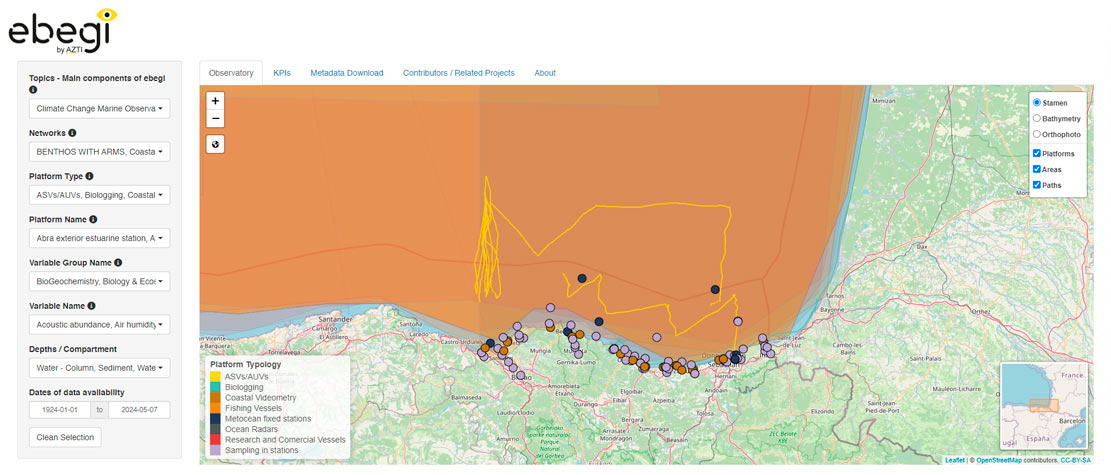This screenshot has height=475, width=1111.
Task: Expand the Networks dropdown
Action: (99, 152)
